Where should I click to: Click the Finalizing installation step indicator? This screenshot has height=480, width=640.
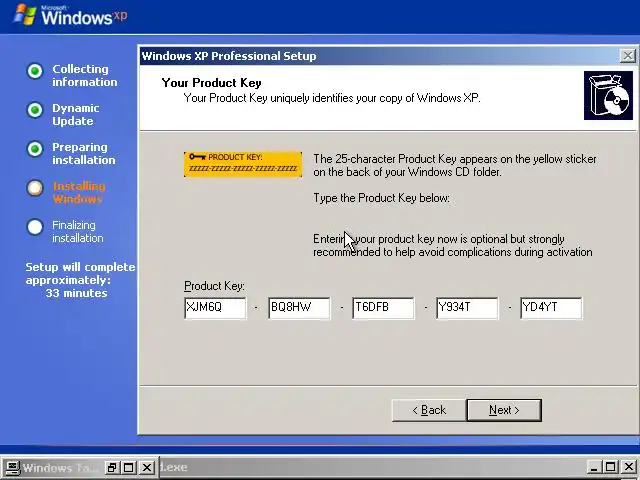click(35, 227)
